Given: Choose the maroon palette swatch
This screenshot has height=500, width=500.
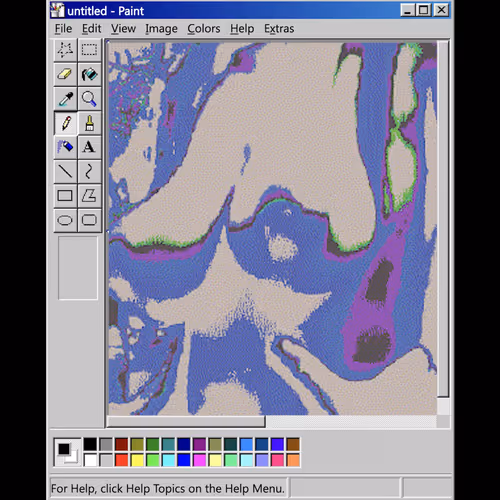Looking at the screenshot, I should click(x=121, y=444).
